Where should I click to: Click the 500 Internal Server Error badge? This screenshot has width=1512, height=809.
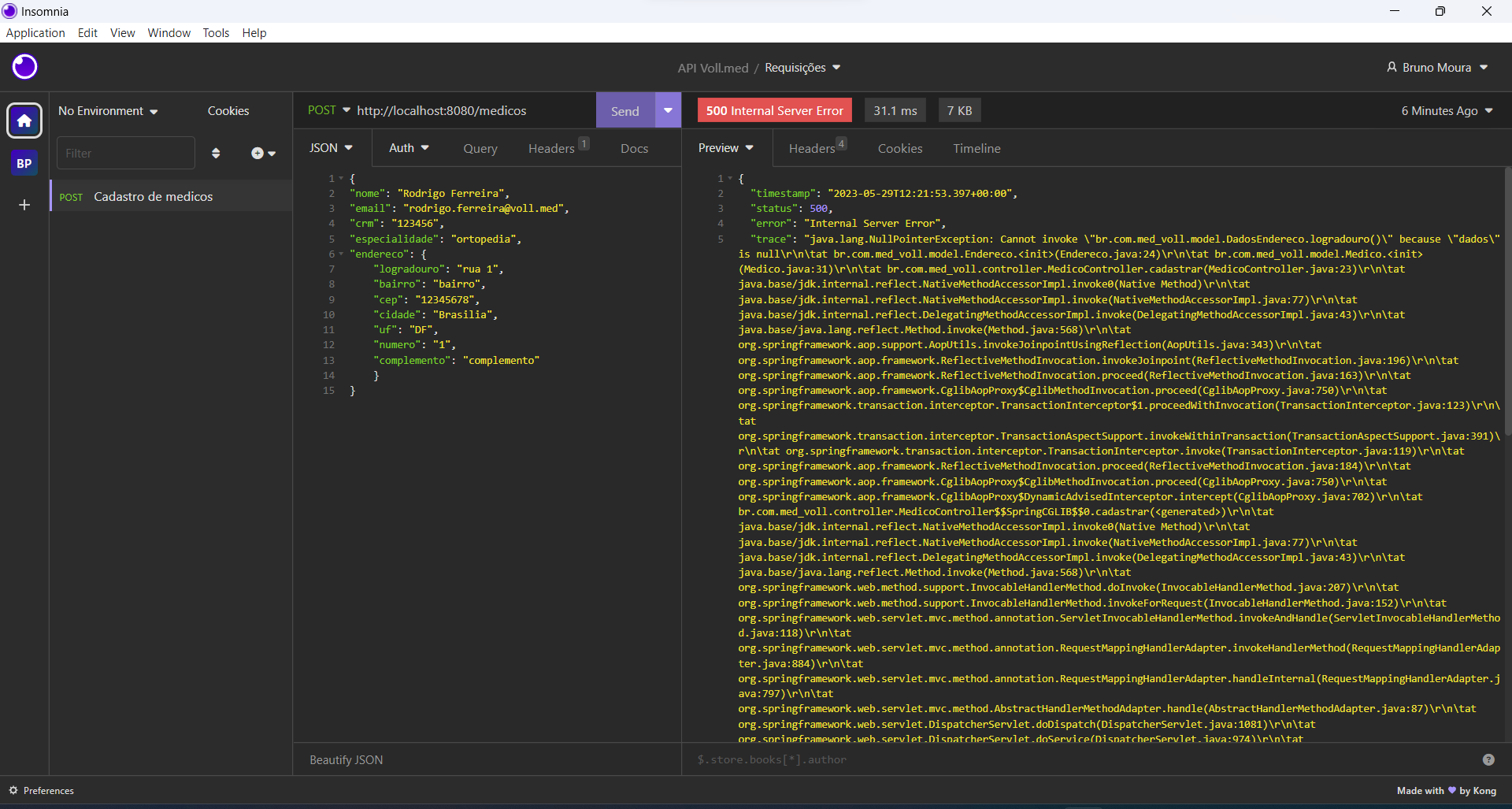click(775, 111)
